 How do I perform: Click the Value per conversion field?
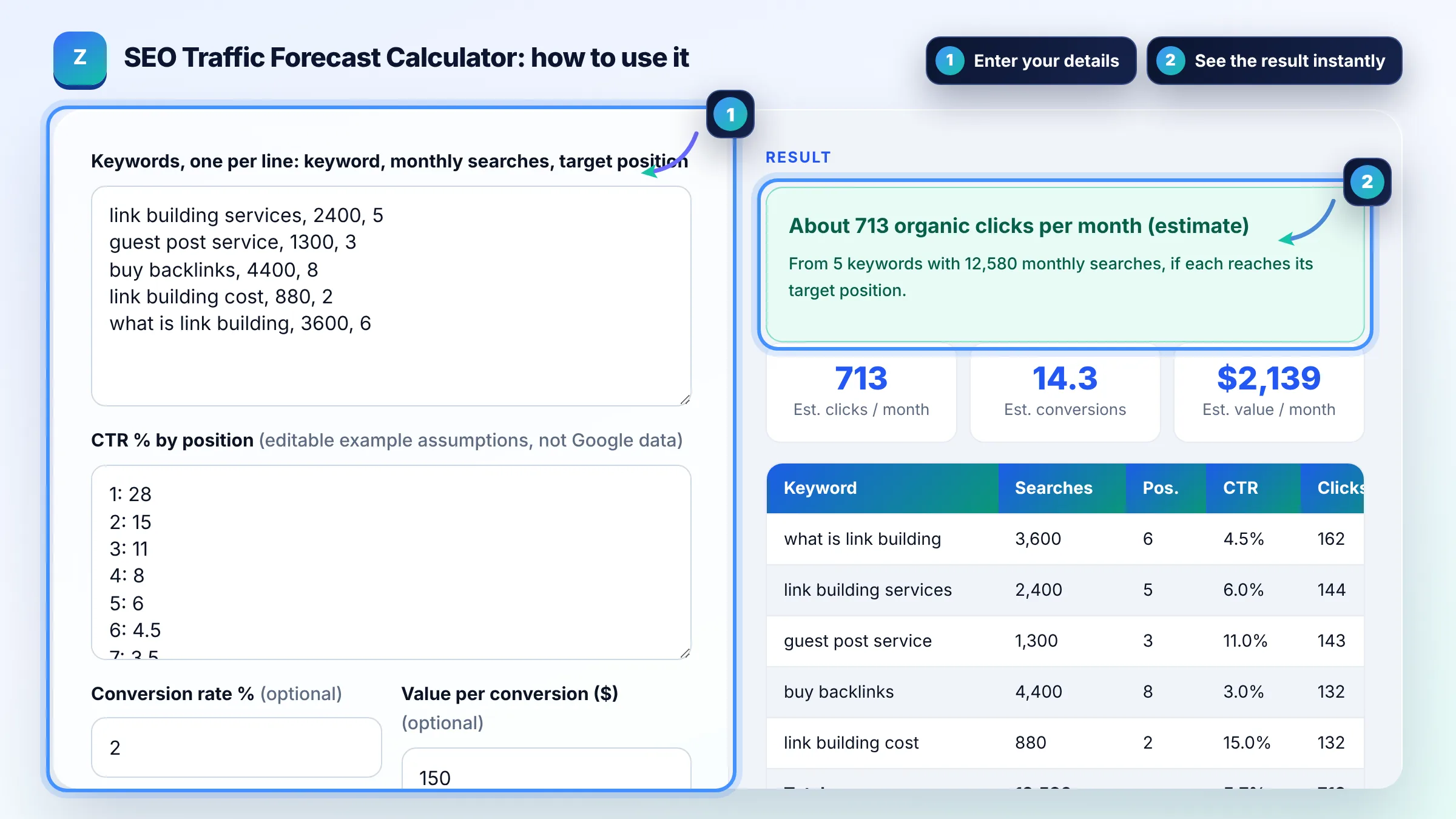point(546,769)
